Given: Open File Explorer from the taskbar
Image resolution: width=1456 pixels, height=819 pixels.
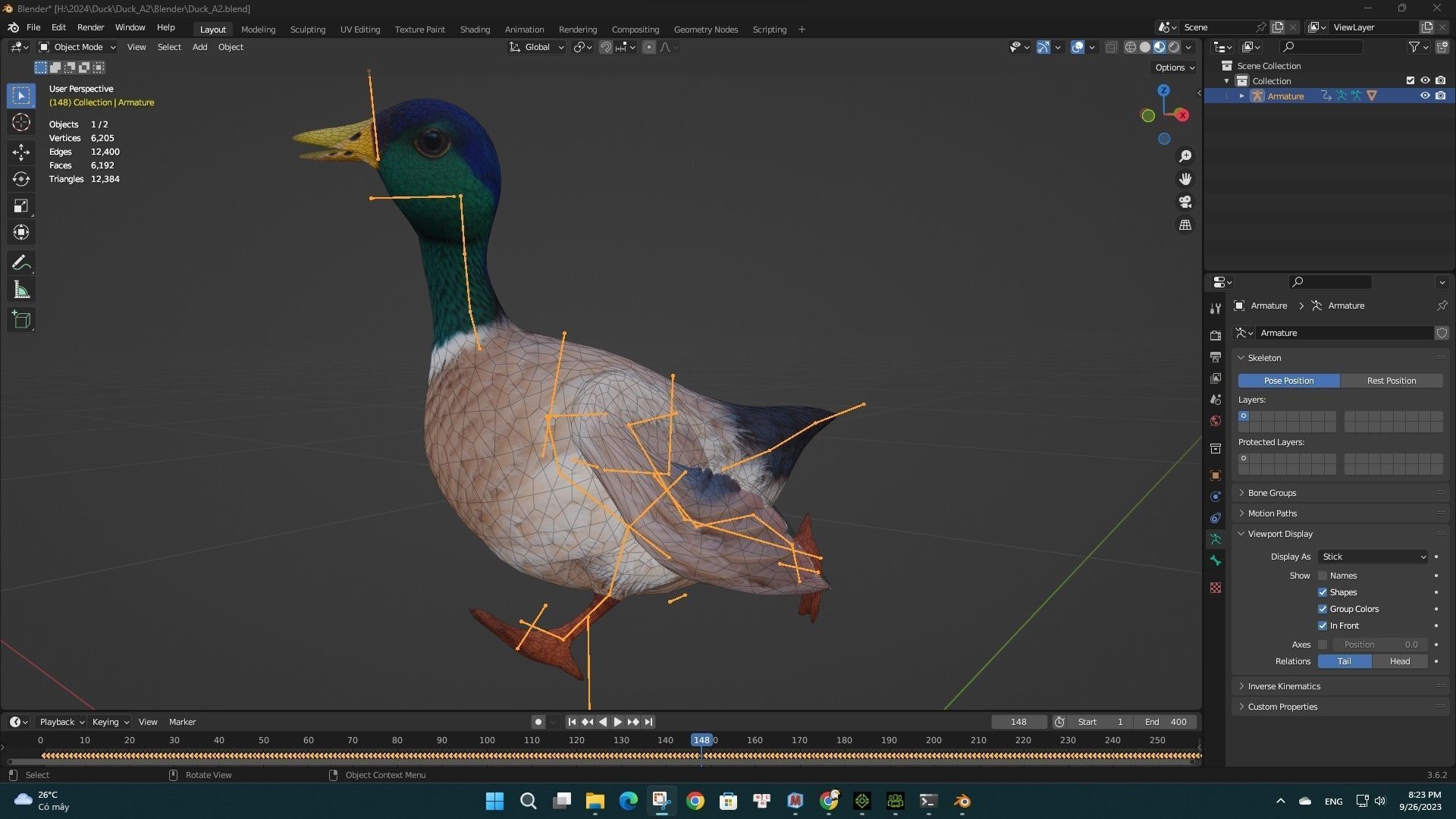Looking at the screenshot, I should click(595, 801).
